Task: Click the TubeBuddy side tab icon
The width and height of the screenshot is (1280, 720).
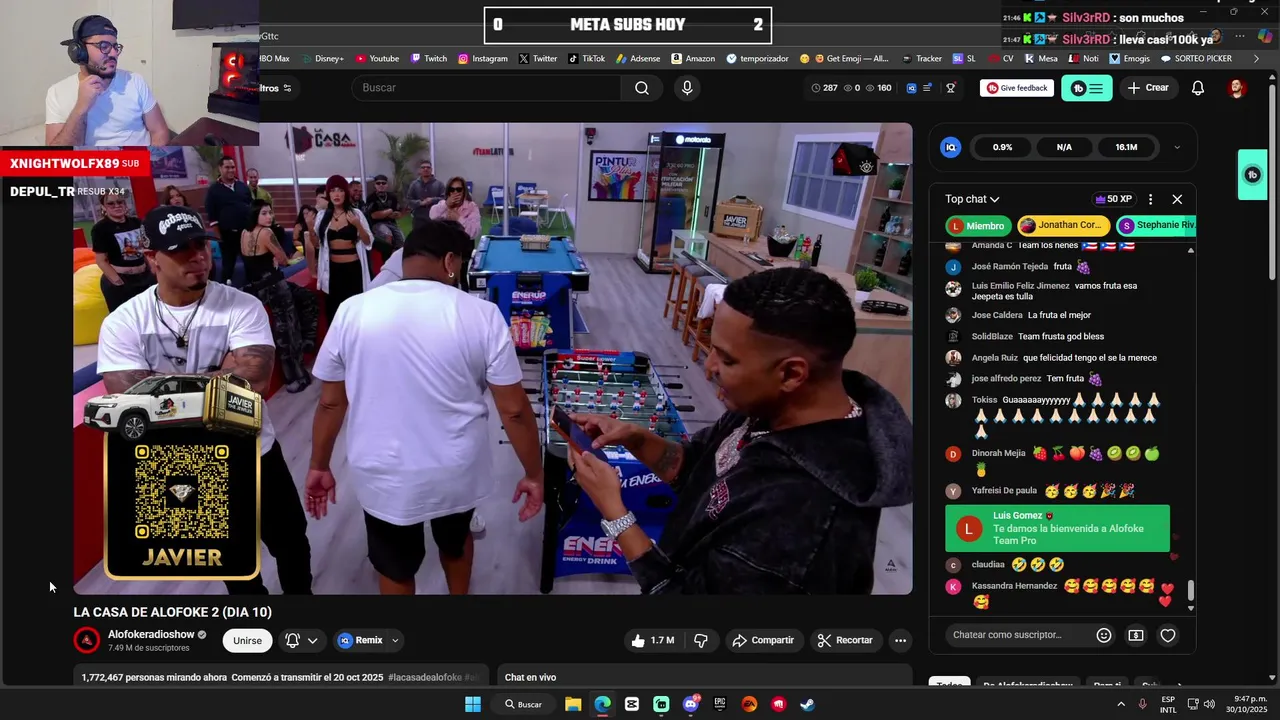Action: tap(1253, 175)
